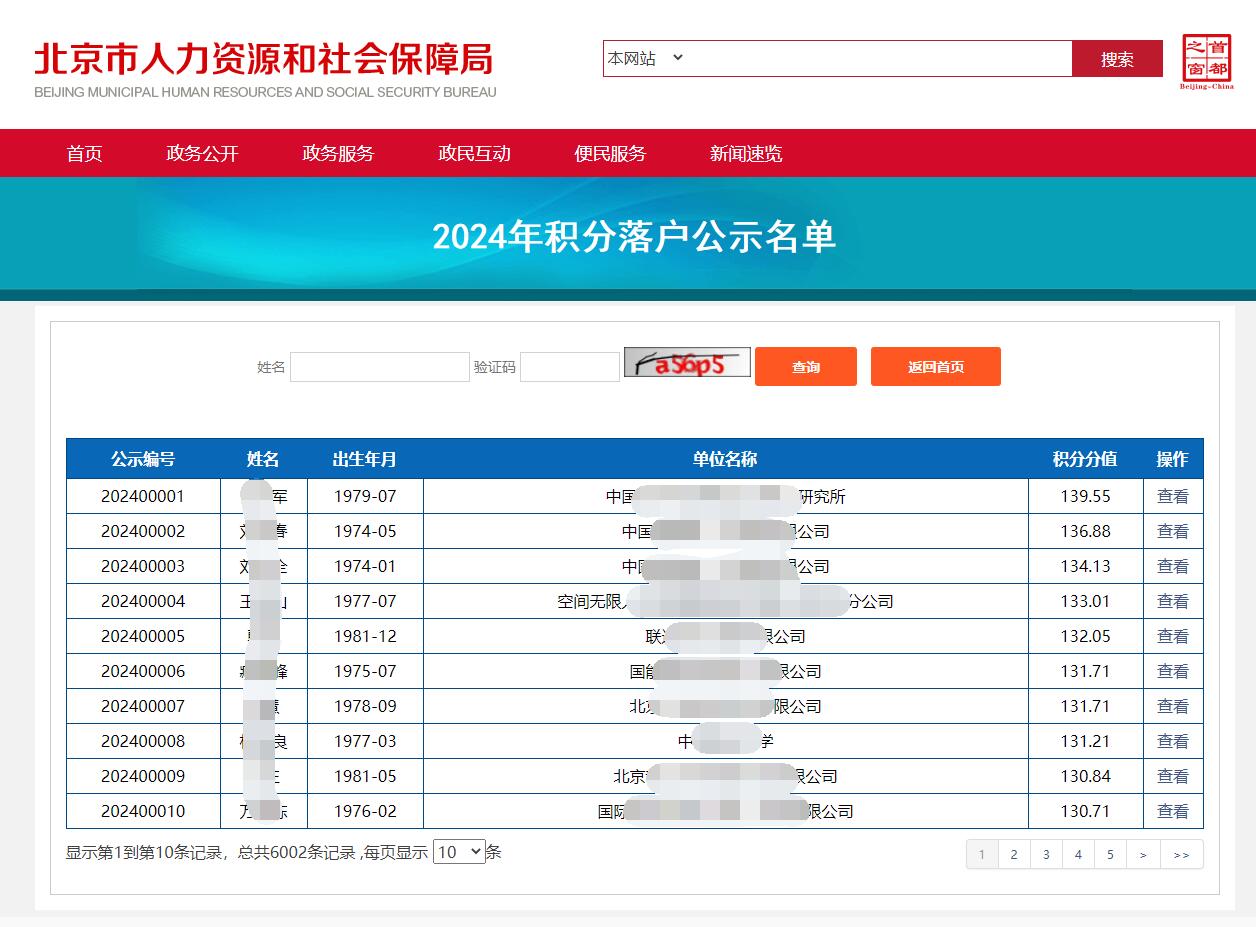This screenshot has width=1256, height=927.
Task: Open the 本网站 search scope dropdown
Action: (645, 58)
